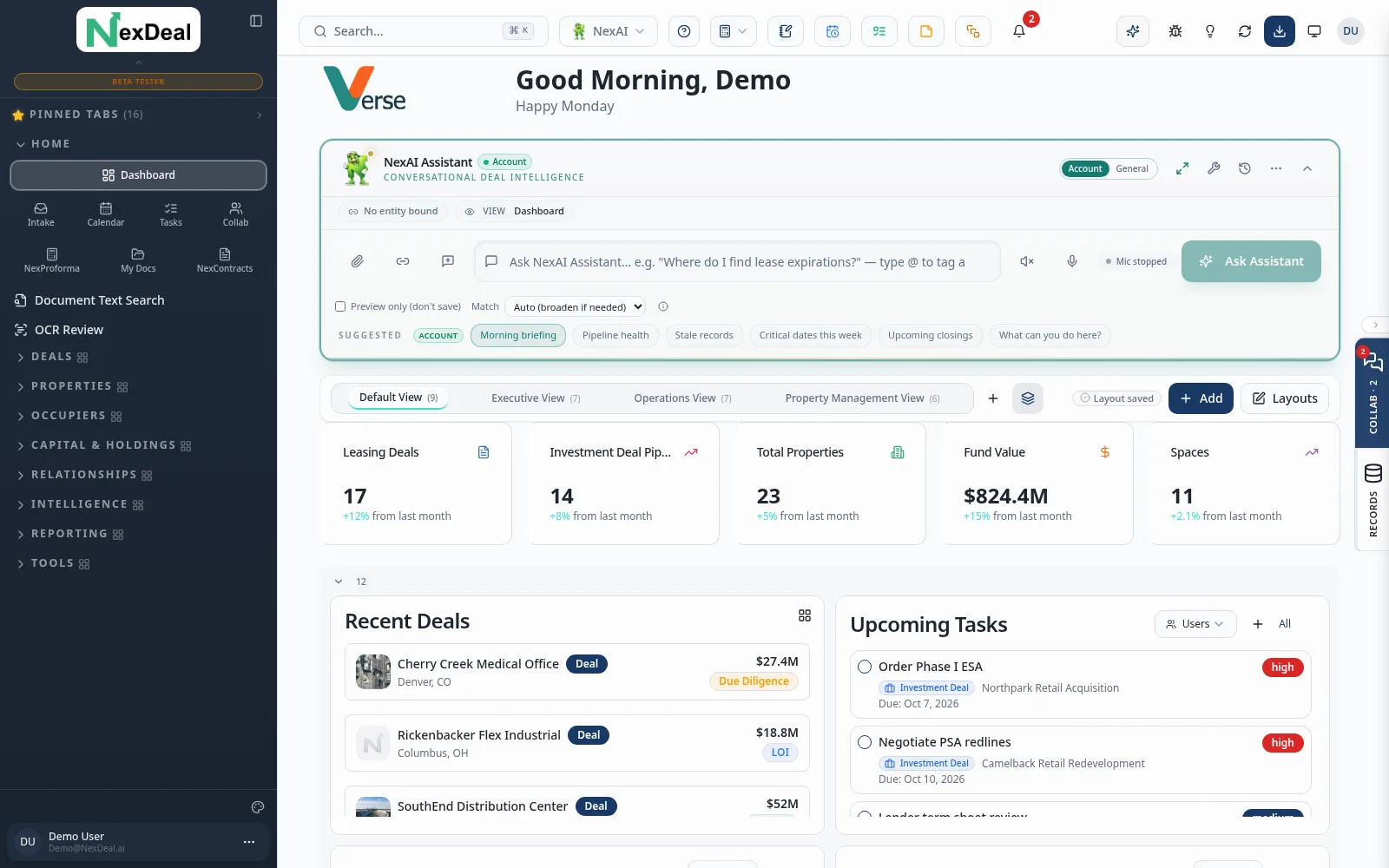Expand the NexAI Assistant panel to fullscreen
Image resolution: width=1389 pixels, height=868 pixels.
click(1182, 168)
